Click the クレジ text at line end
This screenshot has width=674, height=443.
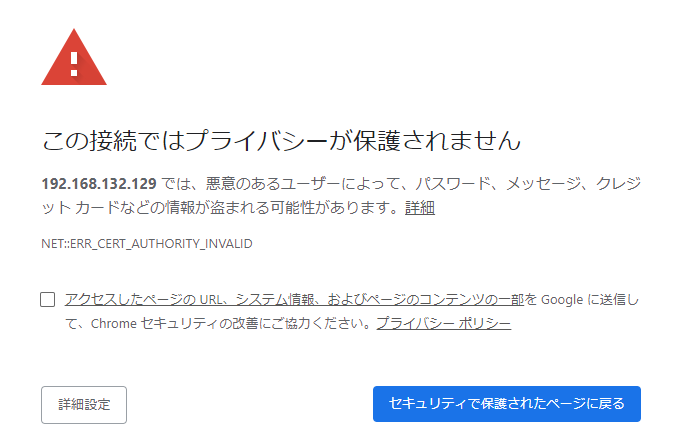click(x=619, y=184)
